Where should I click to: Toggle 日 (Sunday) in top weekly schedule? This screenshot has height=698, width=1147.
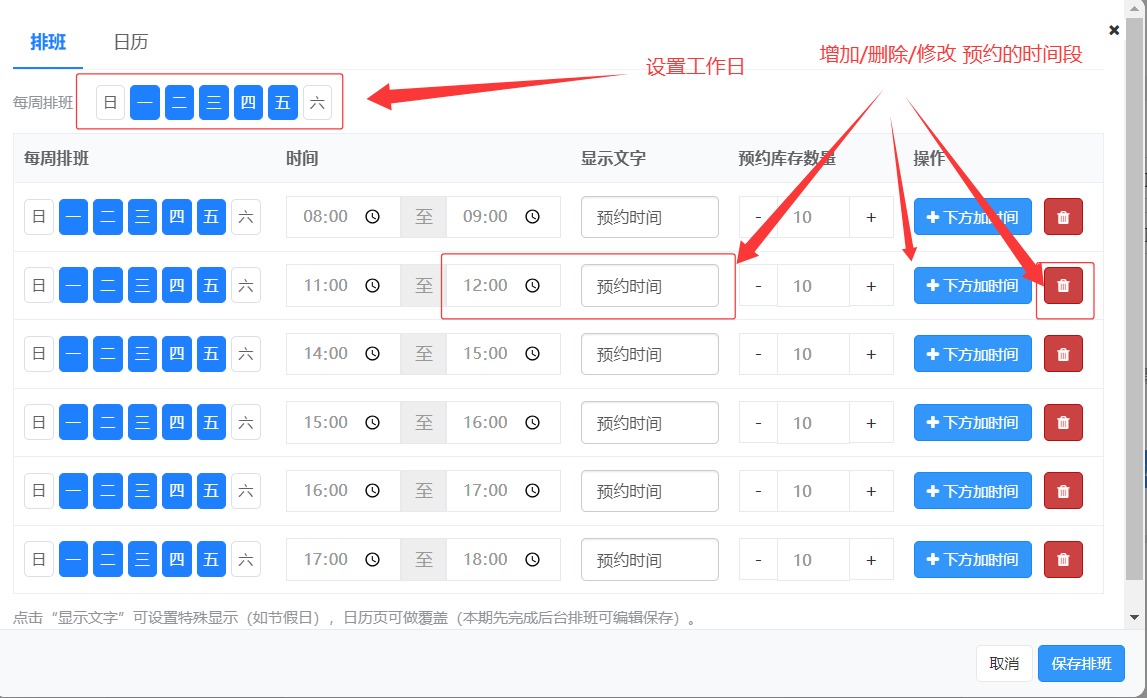click(x=110, y=102)
